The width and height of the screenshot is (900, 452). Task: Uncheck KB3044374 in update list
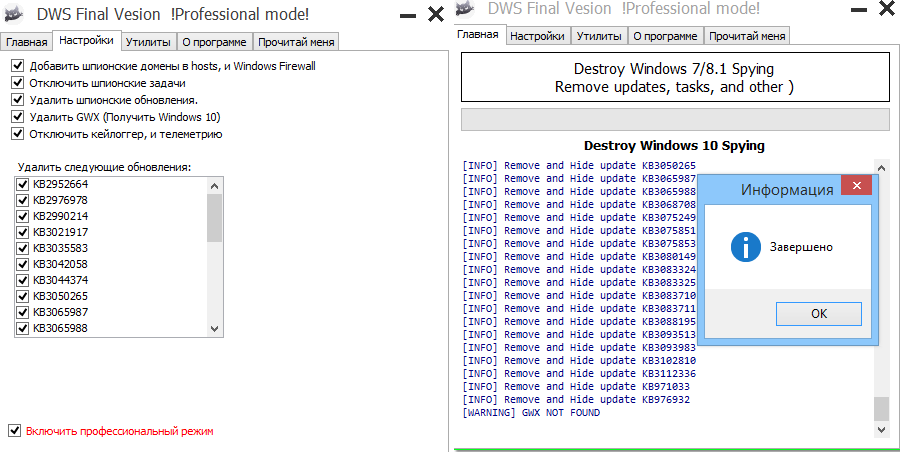point(22,280)
